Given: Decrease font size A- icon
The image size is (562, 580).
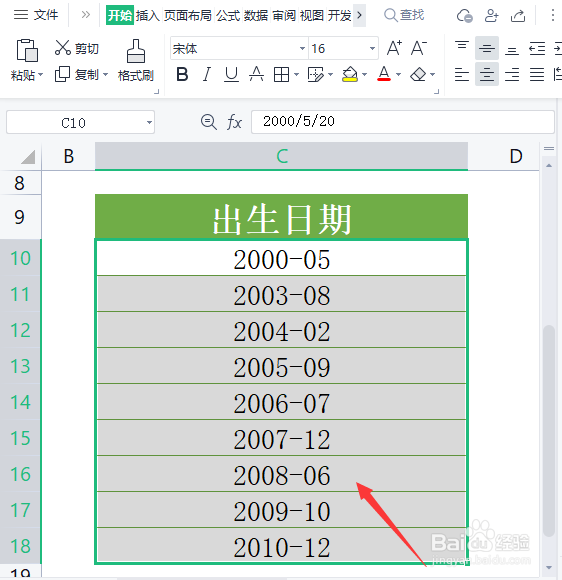Looking at the screenshot, I should click(418, 48).
